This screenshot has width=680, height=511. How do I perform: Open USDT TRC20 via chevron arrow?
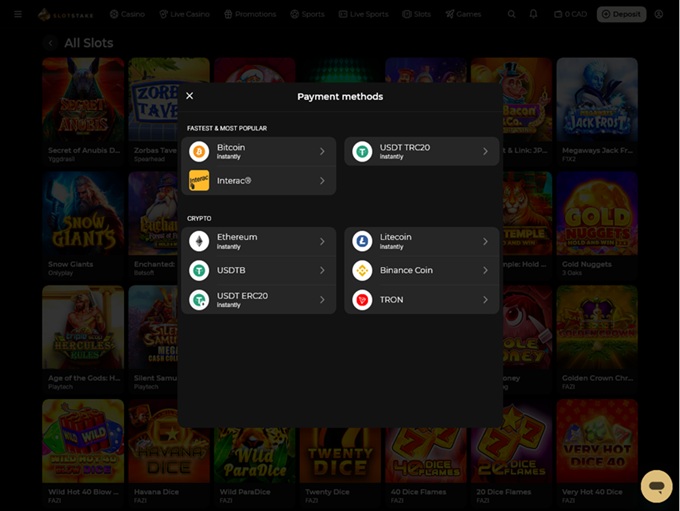[485, 151]
